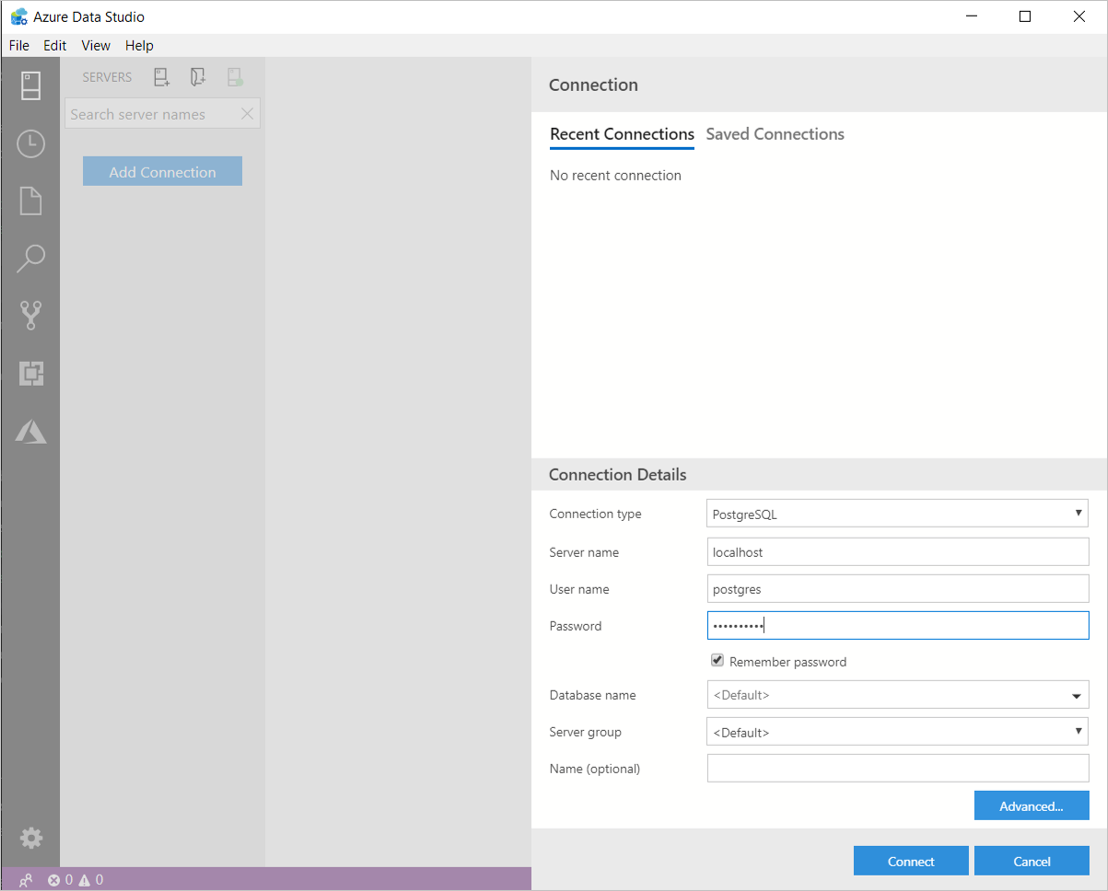Click the SERVERS panel heading
This screenshot has width=1108, height=891.
pos(107,77)
